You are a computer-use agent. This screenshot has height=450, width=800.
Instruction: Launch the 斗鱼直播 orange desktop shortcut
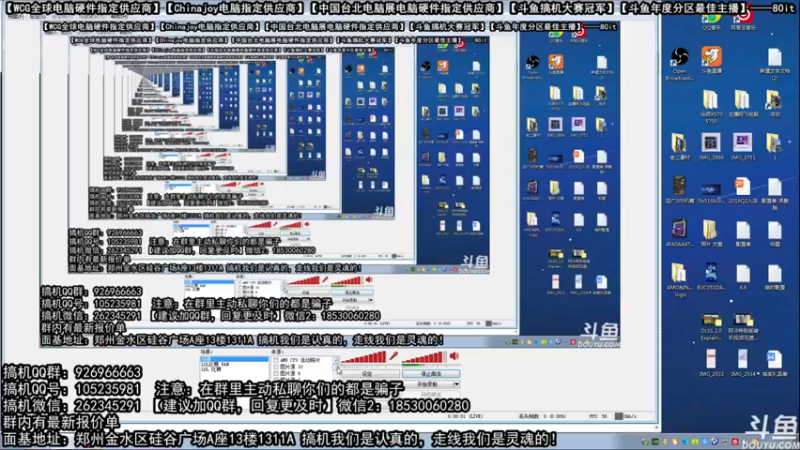tap(711, 60)
